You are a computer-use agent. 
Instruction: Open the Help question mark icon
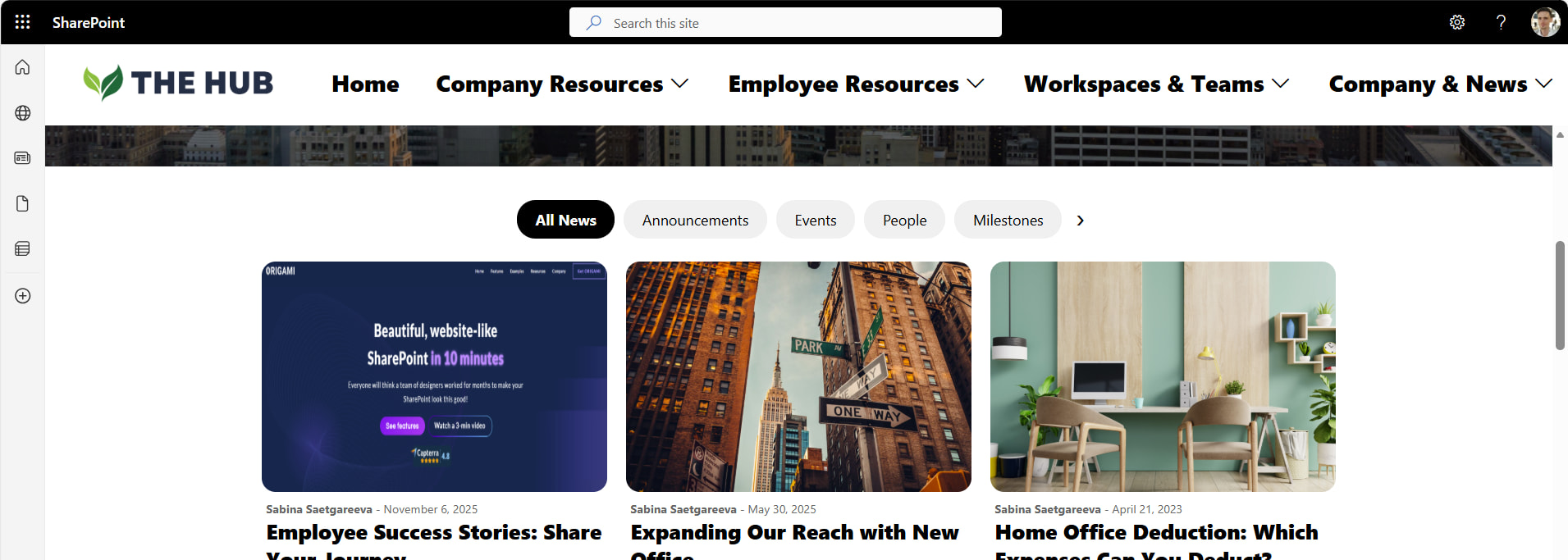click(1501, 22)
